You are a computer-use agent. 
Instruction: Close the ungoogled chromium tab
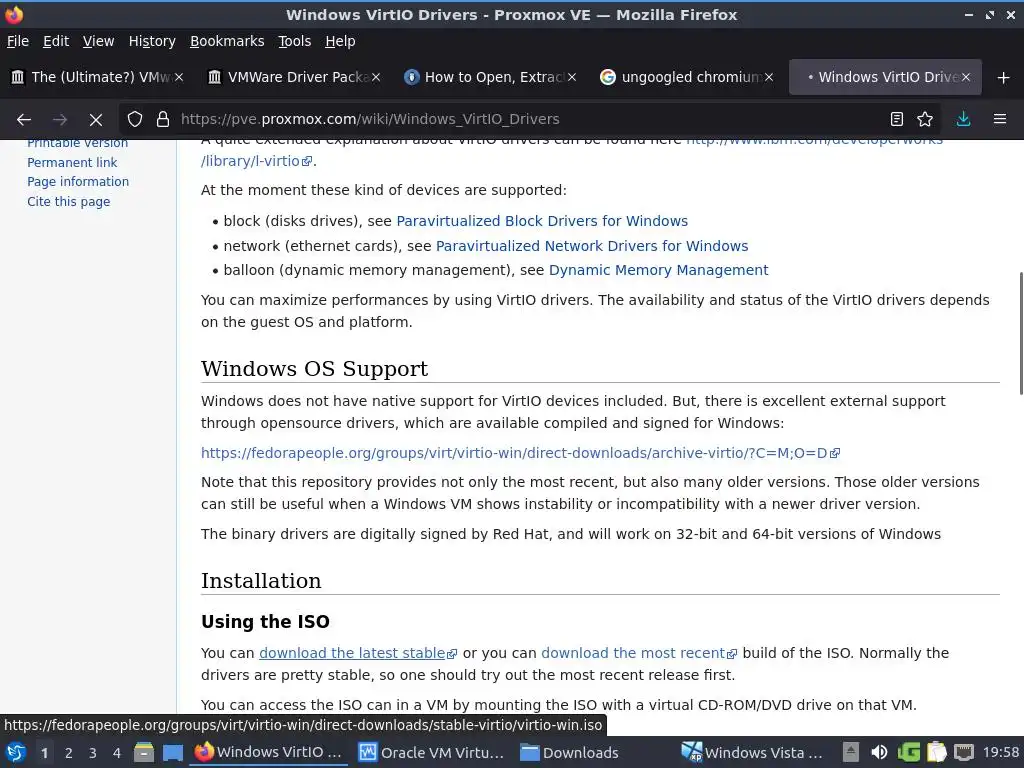tap(769, 77)
